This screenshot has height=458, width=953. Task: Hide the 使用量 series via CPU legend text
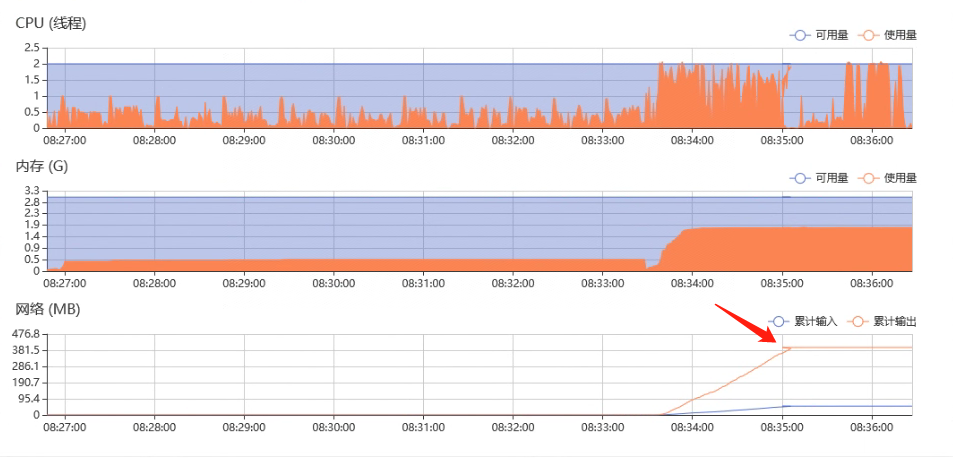coord(900,35)
